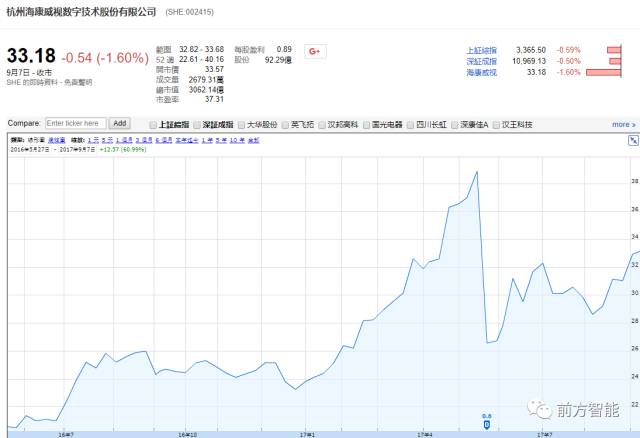The image size is (640, 438).
Task: Switch chart type to candlestick link
Action: [x=56, y=140]
